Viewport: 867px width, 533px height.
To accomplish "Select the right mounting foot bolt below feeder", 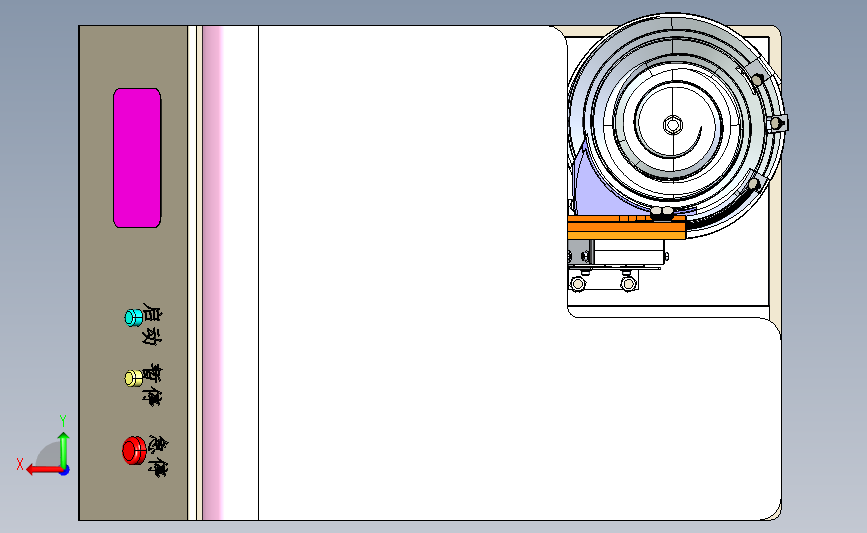I will pos(628,284).
